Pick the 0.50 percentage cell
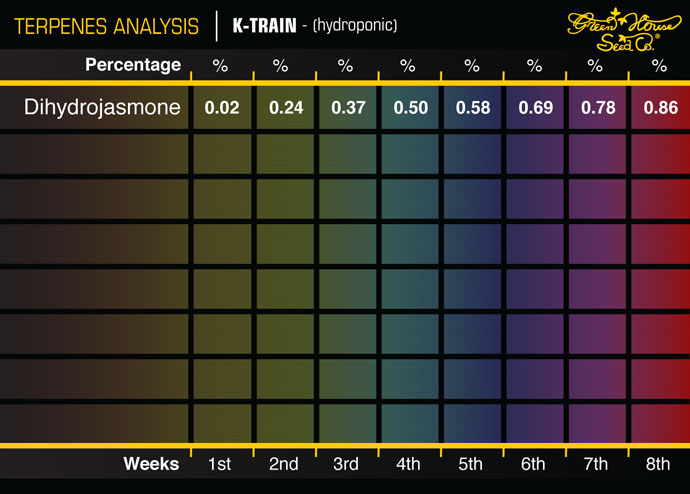Screen dimensions: 690x494 tap(408, 107)
